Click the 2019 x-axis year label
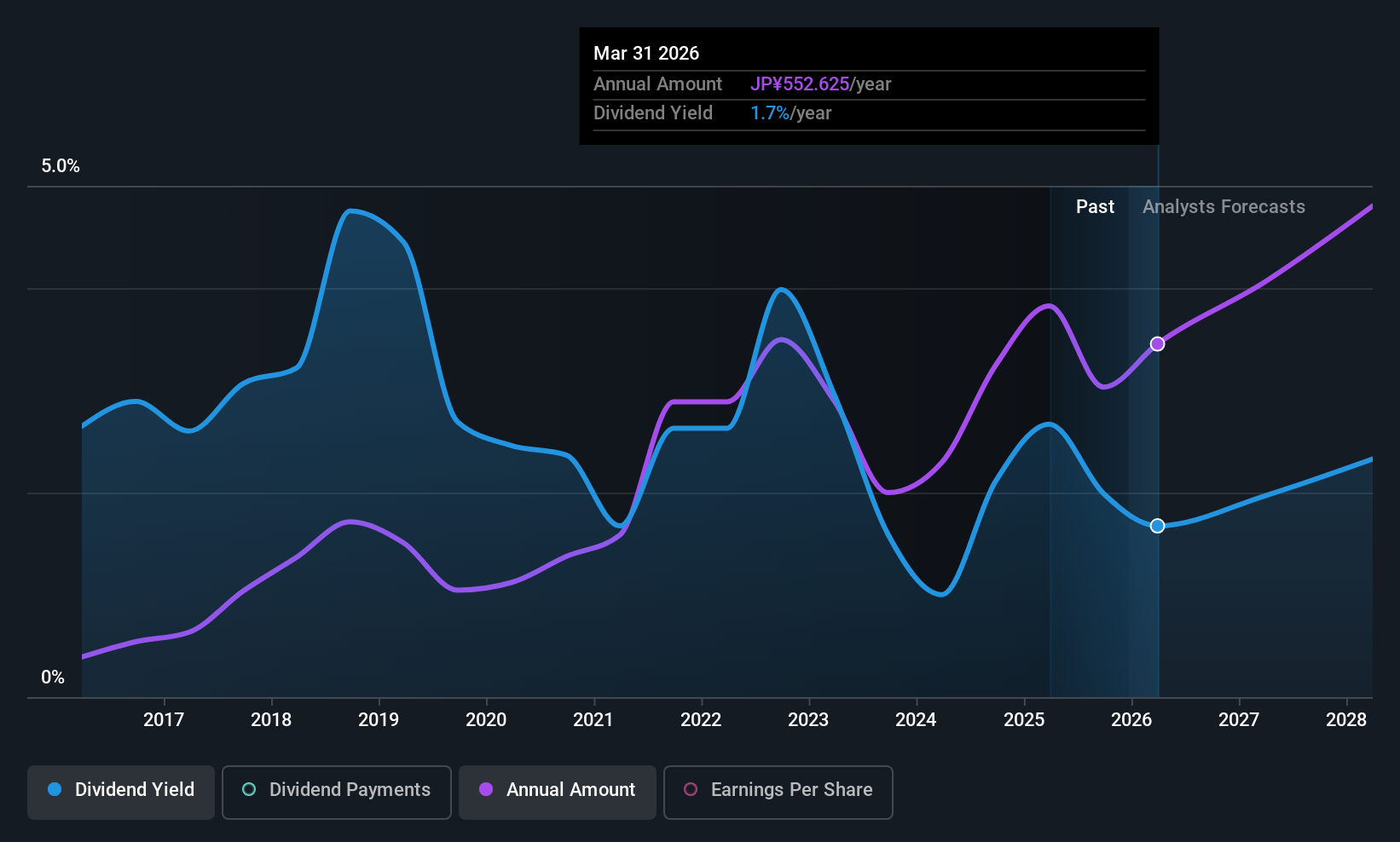1400x842 pixels. point(379,720)
